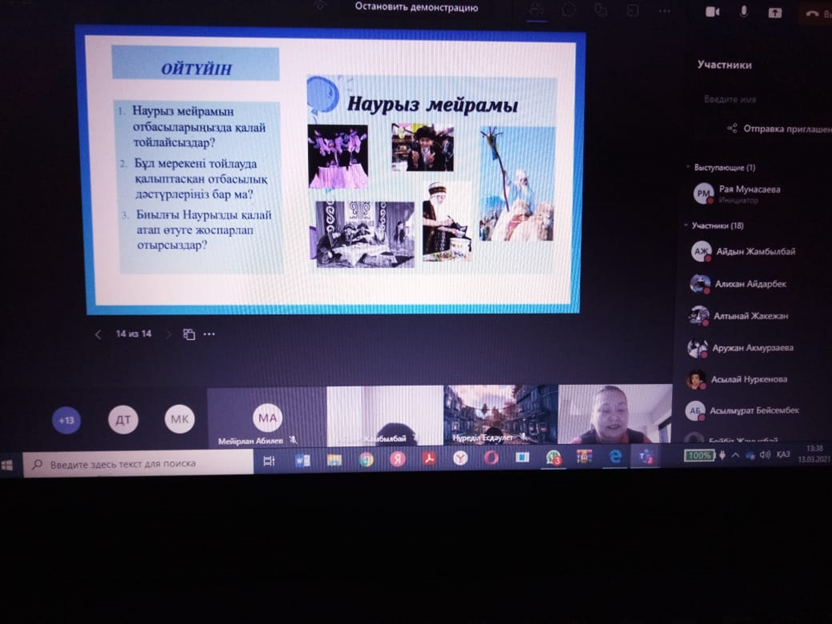Click Остановить демонстрацию to stop sharing
Screen dimensions: 832x624
pyautogui.click(x=416, y=7)
